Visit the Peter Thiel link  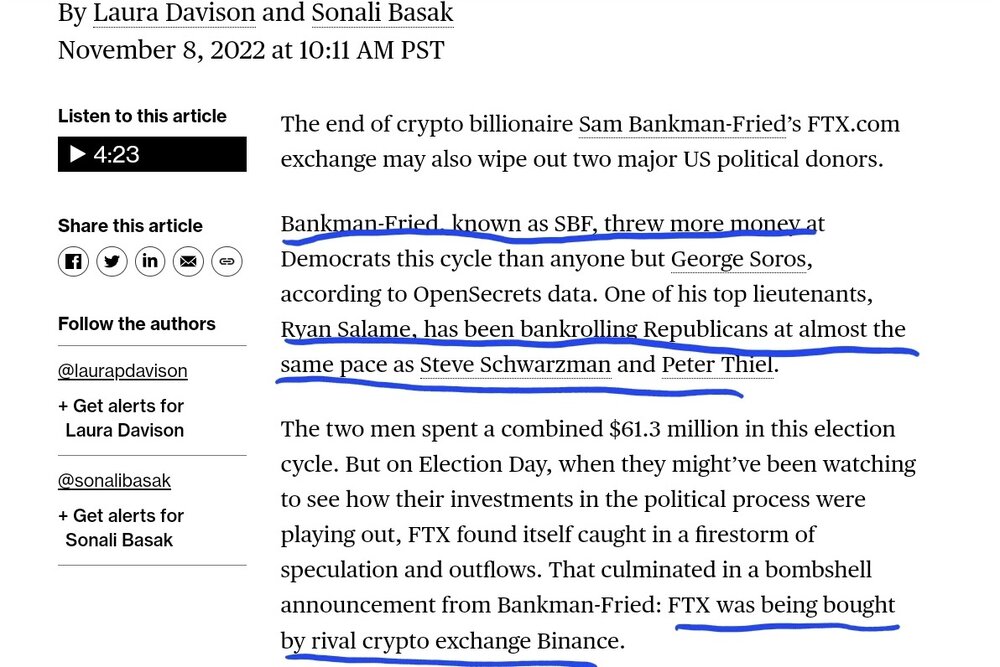717,364
